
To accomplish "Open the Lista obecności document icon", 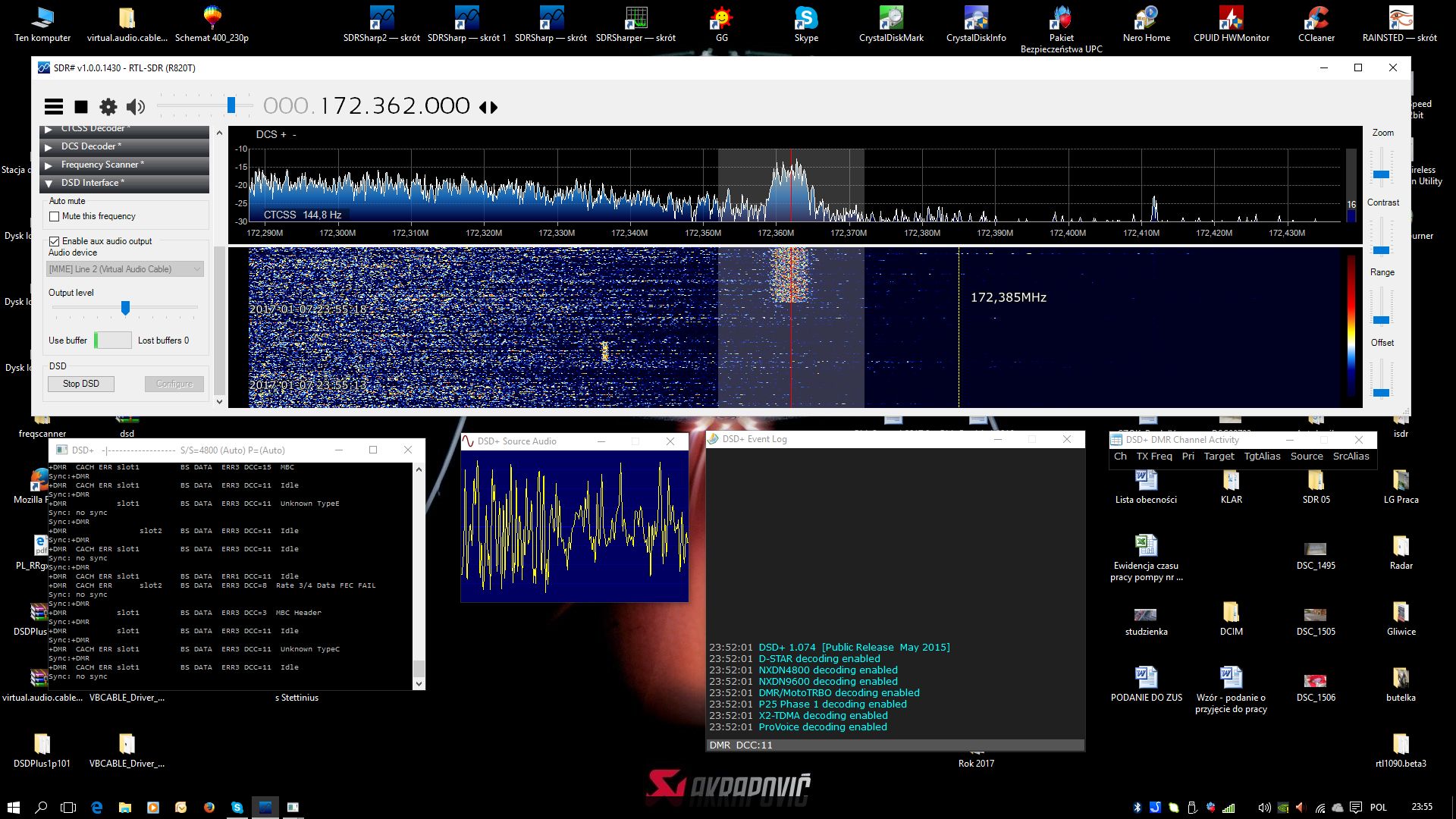I will 1146,487.
